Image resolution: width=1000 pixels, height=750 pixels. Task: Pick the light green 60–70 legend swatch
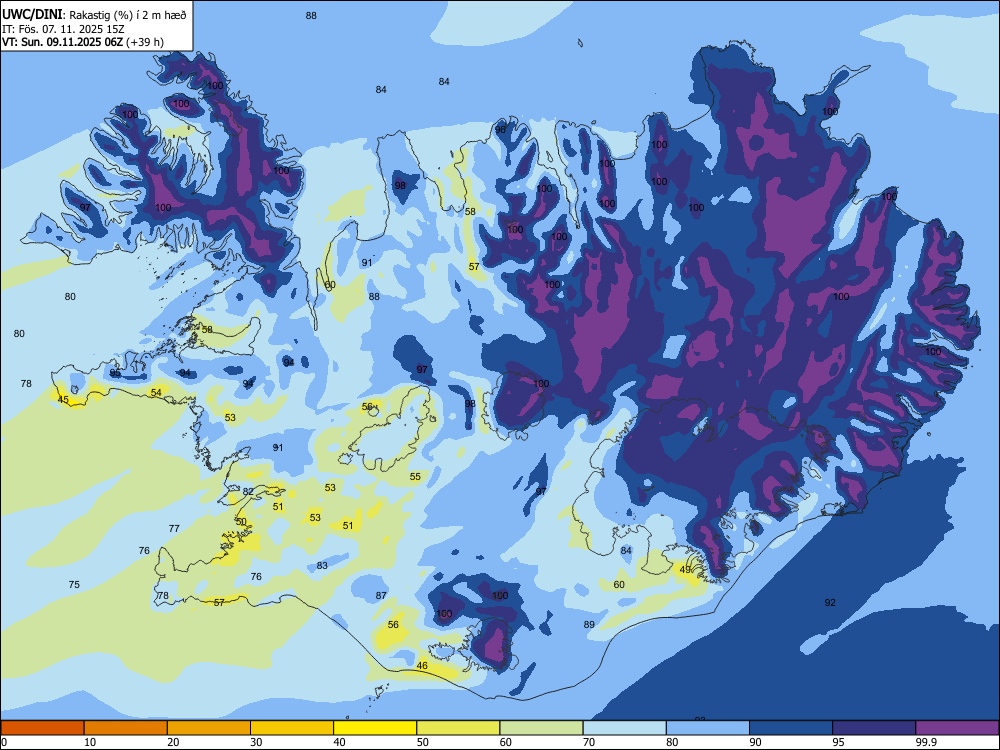tap(541, 728)
